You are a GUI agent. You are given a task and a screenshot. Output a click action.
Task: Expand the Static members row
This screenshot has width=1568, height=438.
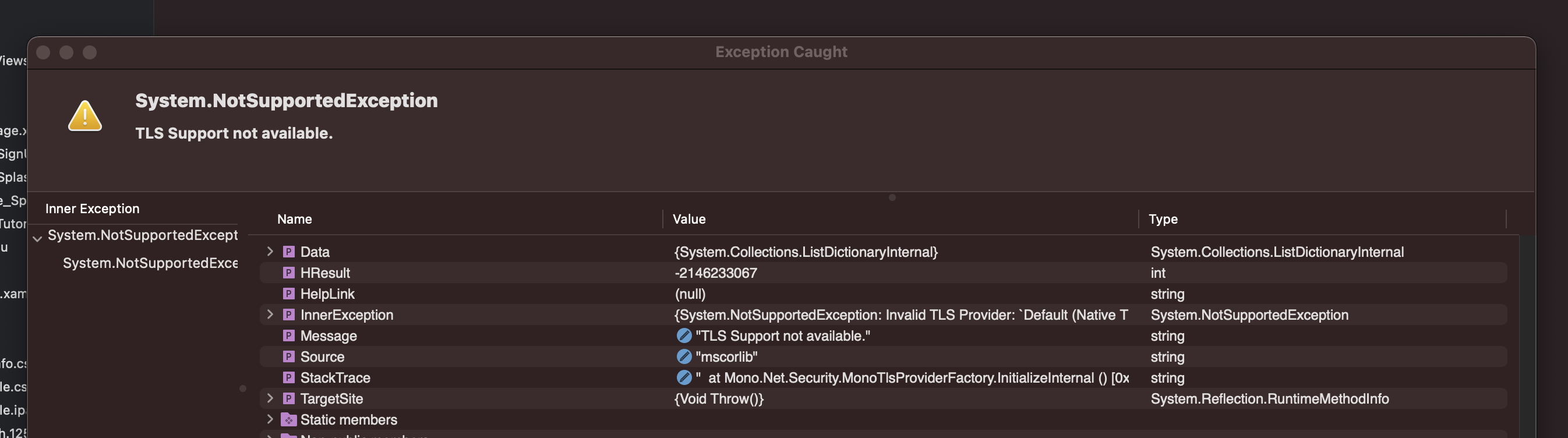pyautogui.click(x=270, y=419)
